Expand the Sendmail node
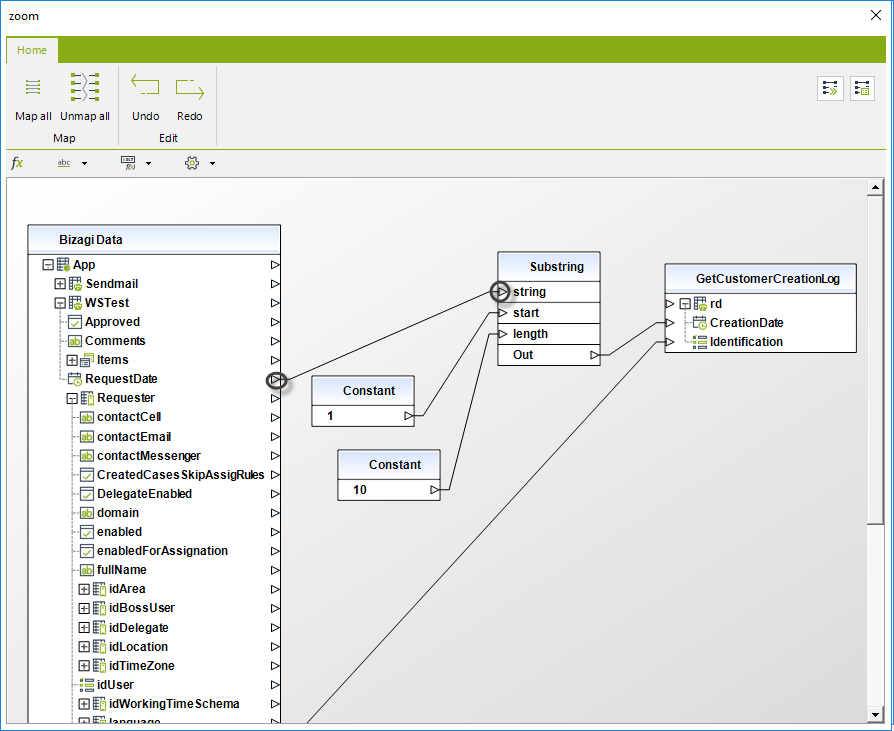The width and height of the screenshot is (894, 731). [60, 284]
